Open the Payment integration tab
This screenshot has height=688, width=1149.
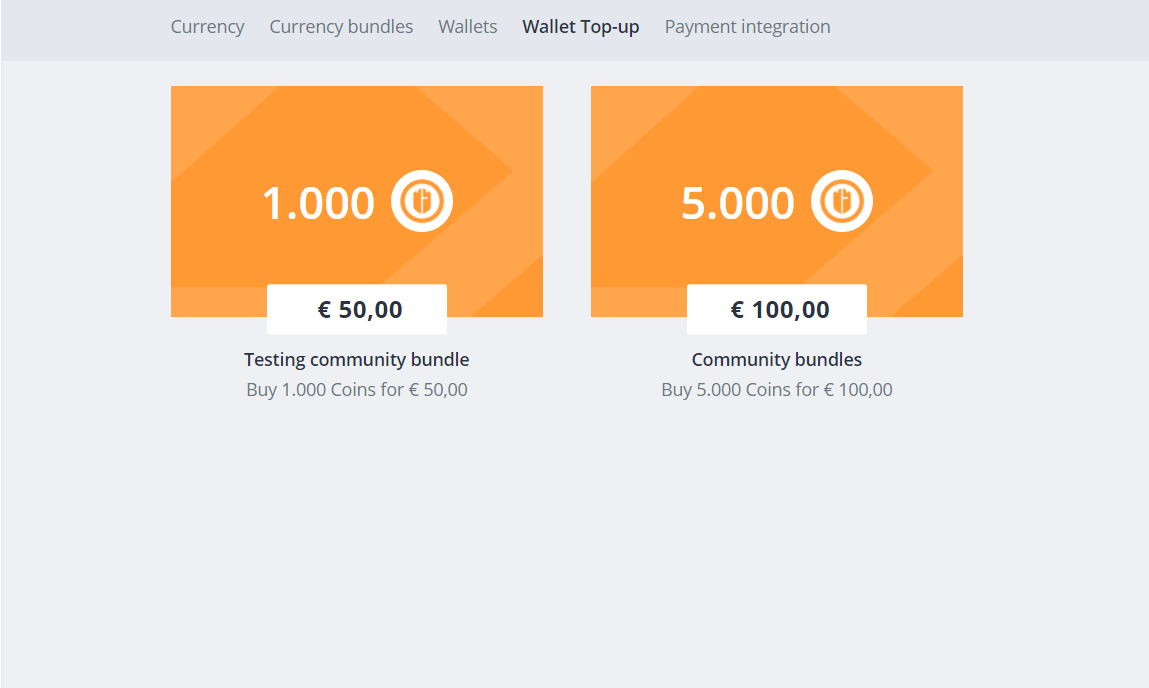tap(747, 27)
